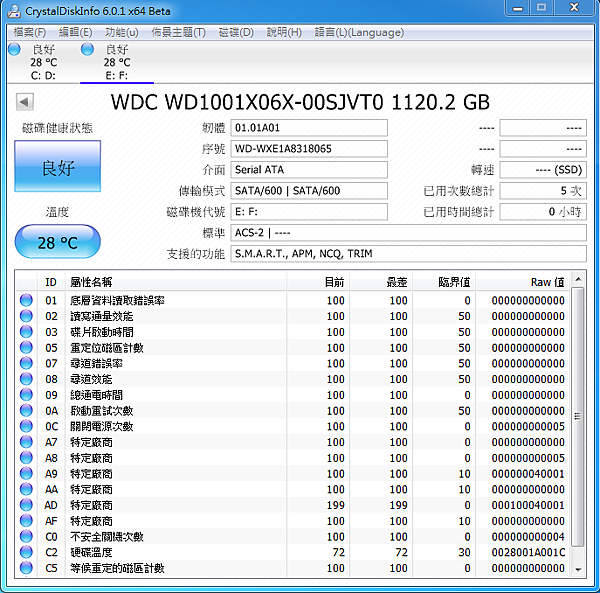
Task: Click status icon of attribute 08 row
Action: (x=26, y=379)
